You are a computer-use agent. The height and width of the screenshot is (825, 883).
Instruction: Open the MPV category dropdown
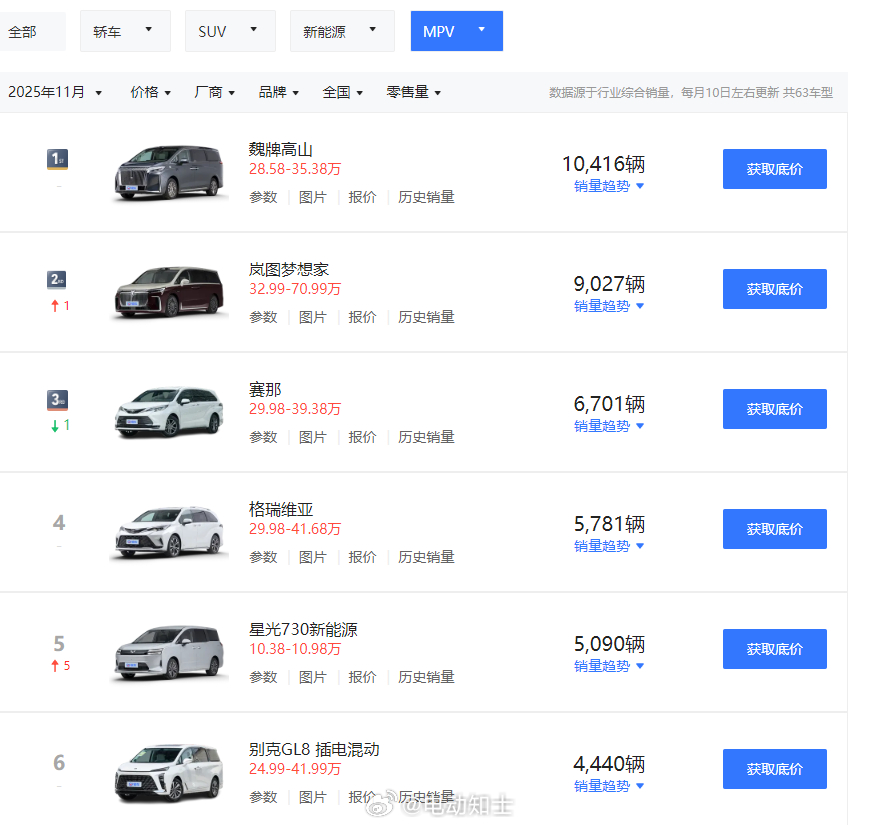[x=457, y=31]
